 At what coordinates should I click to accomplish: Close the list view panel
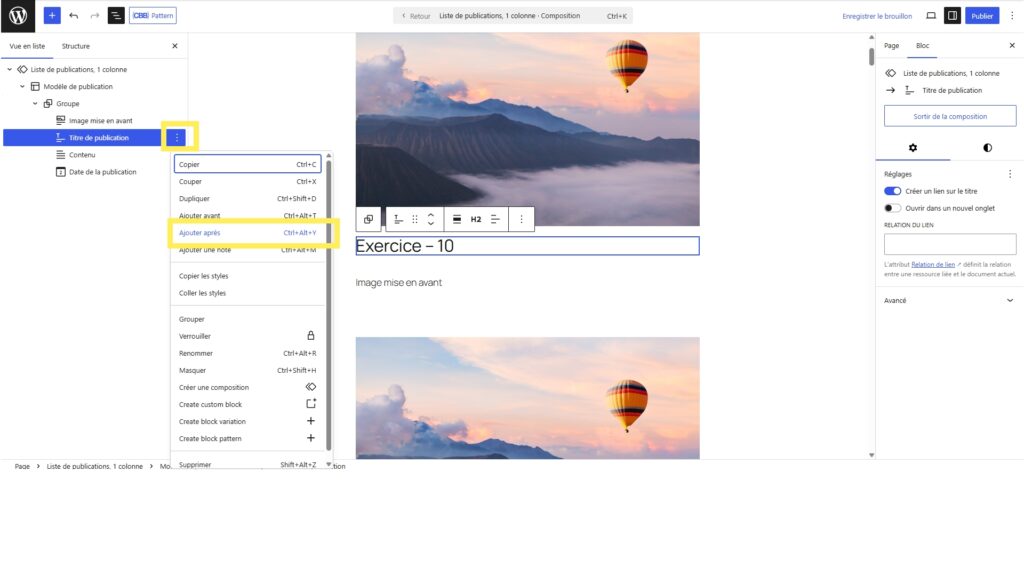pos(174,46)
